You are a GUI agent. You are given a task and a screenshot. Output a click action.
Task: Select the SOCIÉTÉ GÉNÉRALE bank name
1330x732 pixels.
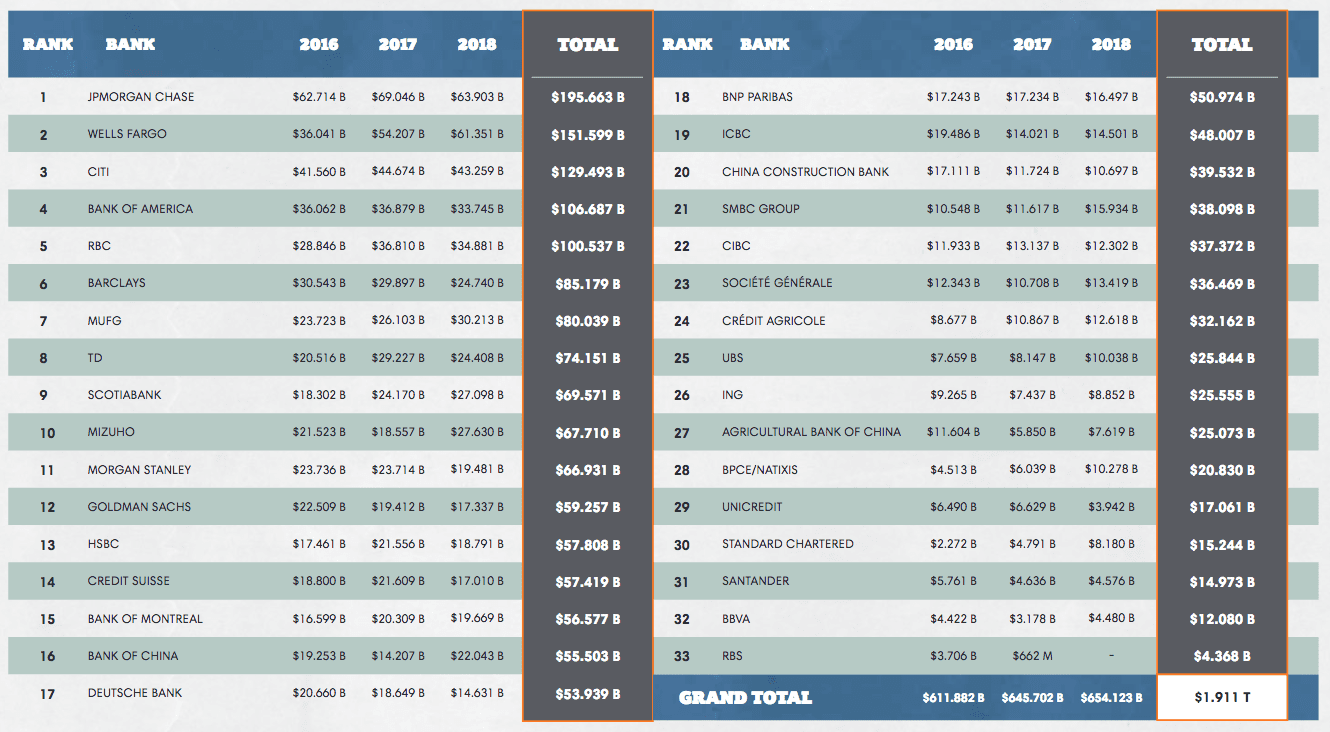[777, 283]
